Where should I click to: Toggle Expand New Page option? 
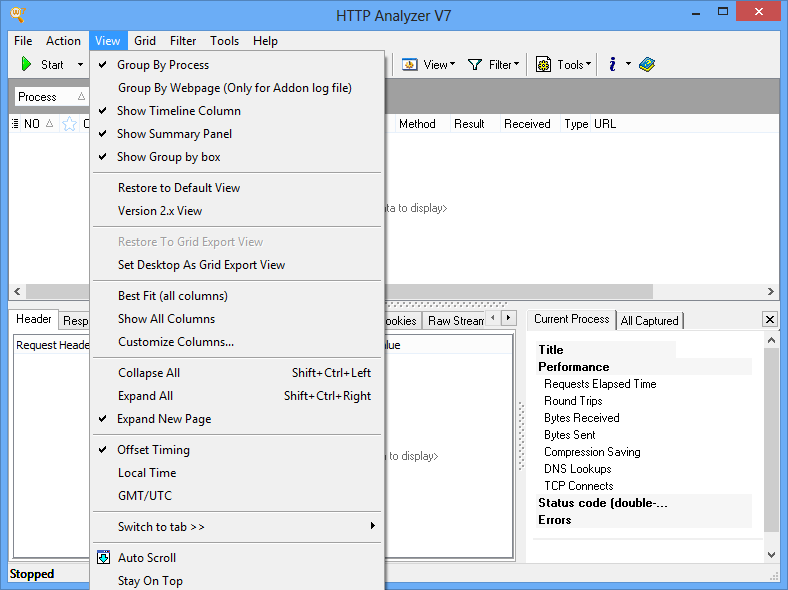pyautogui.click(x=237, y=419)
